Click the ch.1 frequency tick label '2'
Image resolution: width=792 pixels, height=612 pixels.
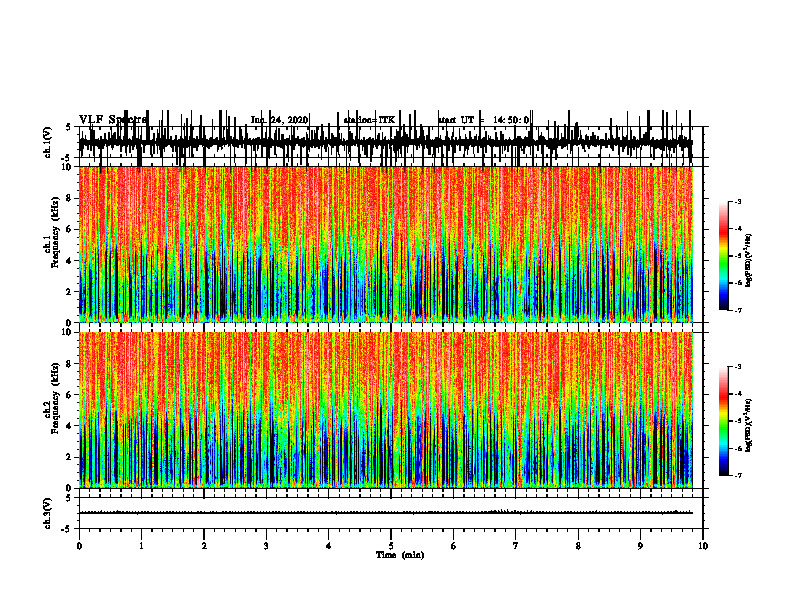pyautogui.click(x=69, y=292)
